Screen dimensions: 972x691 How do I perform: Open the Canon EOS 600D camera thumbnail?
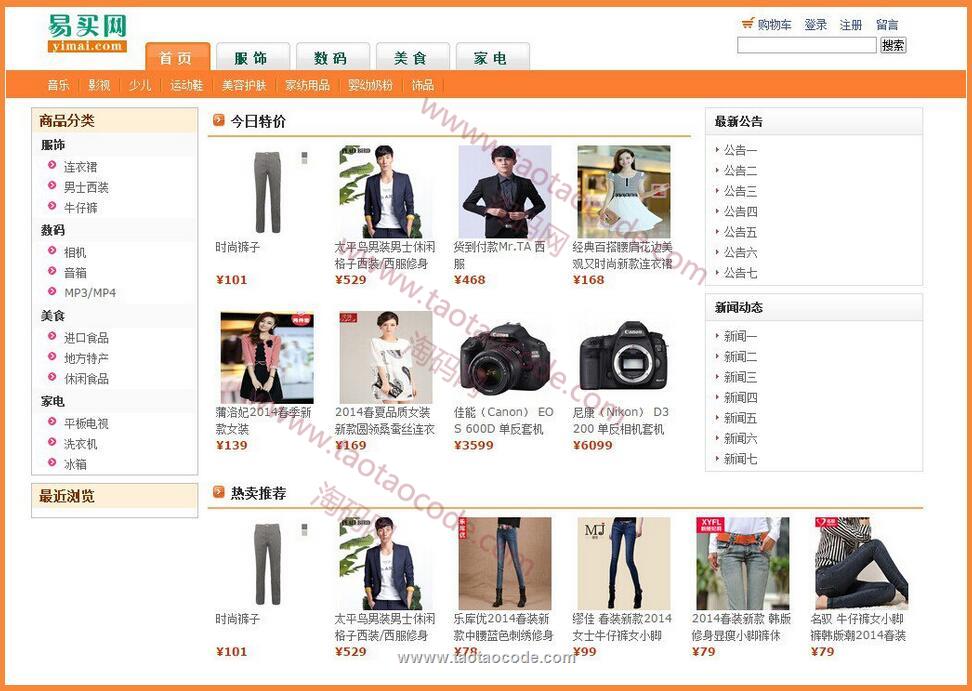504,357
